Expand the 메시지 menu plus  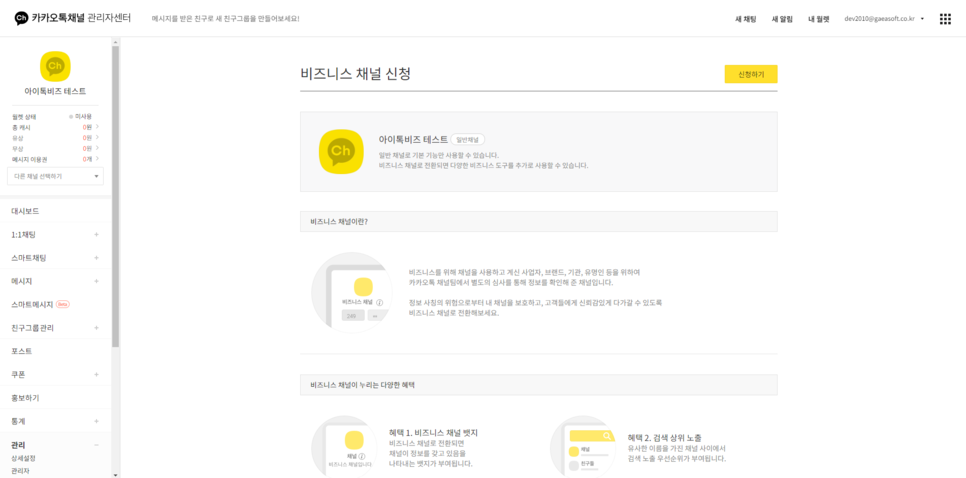pos(96,282)
